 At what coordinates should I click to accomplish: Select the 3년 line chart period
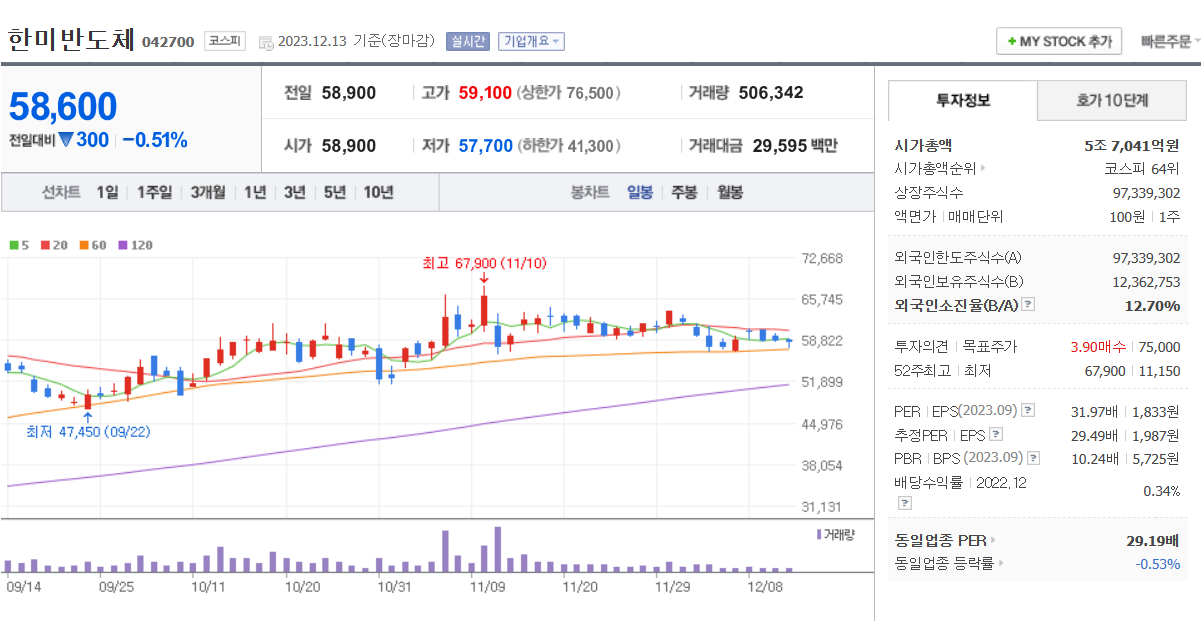click(294, 192)
